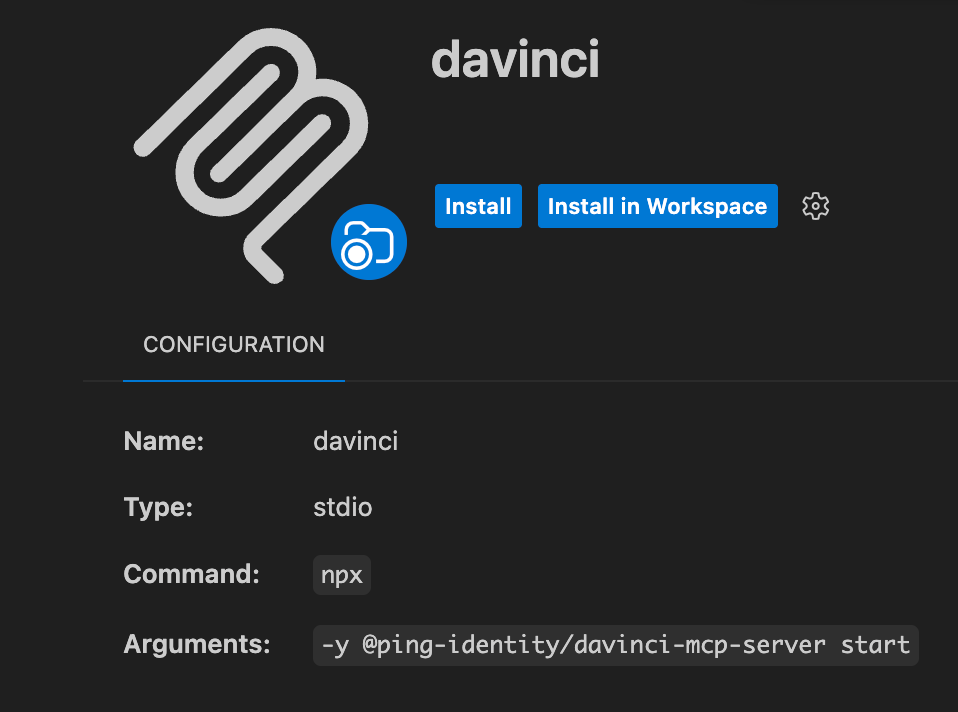Click the blue remote folder badge icon
958x712 pixels.
pos(368,242)
